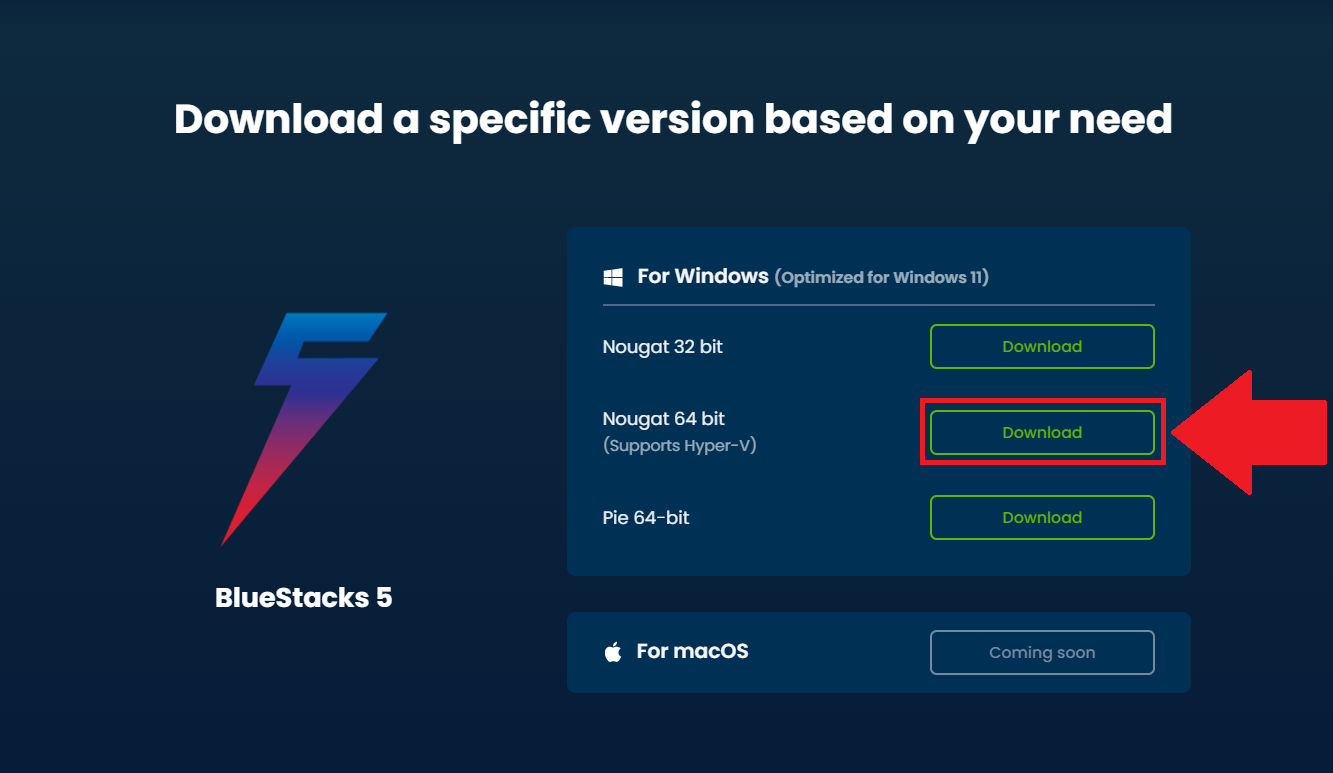Click the divider line under For Windows
1333x773 pixels.
[879, 304]
